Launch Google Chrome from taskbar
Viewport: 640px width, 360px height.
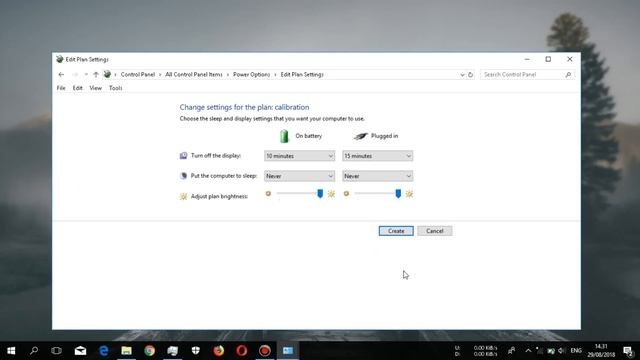coord(149,351)
